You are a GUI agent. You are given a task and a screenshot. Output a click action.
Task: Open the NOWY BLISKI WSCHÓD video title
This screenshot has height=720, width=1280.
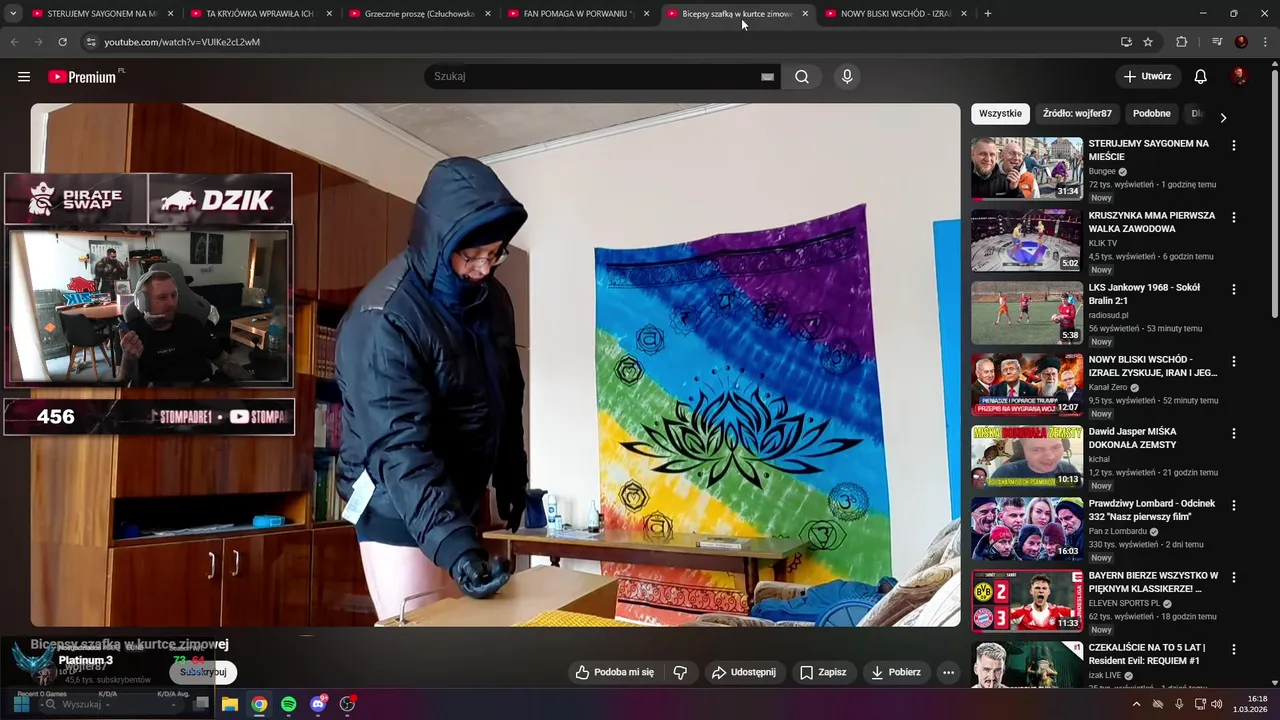[1153, 366]
